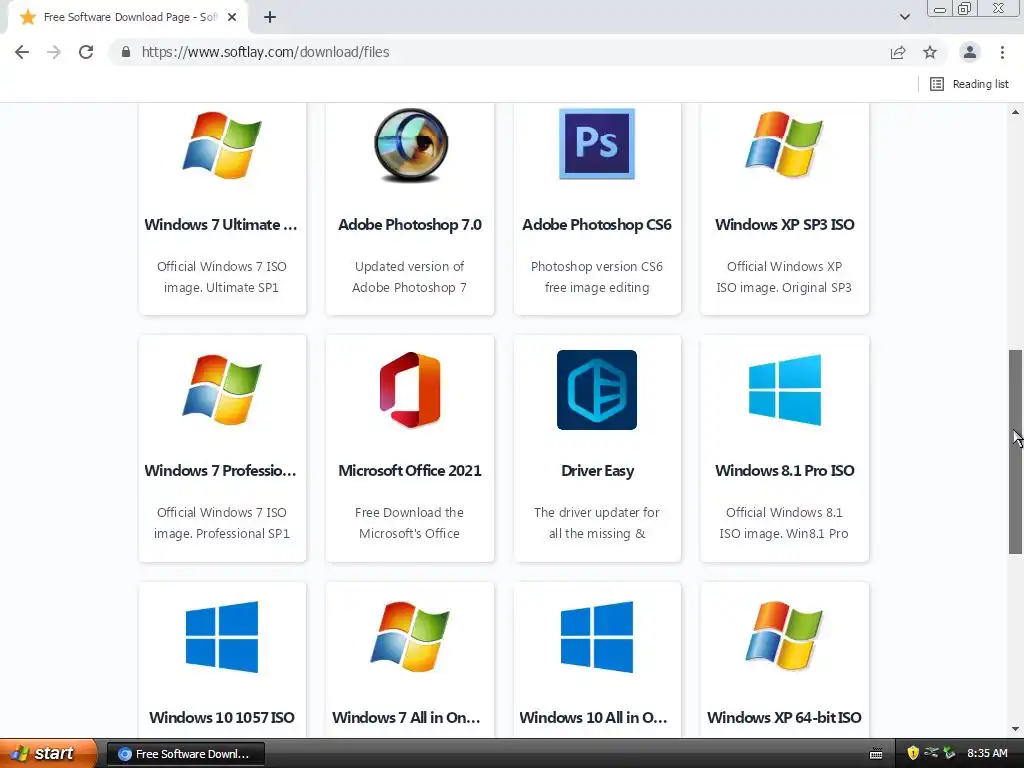The height and width of the screenshot is (768, 1024).
Task: Open a new browser tab
Action: click(270, 18)
